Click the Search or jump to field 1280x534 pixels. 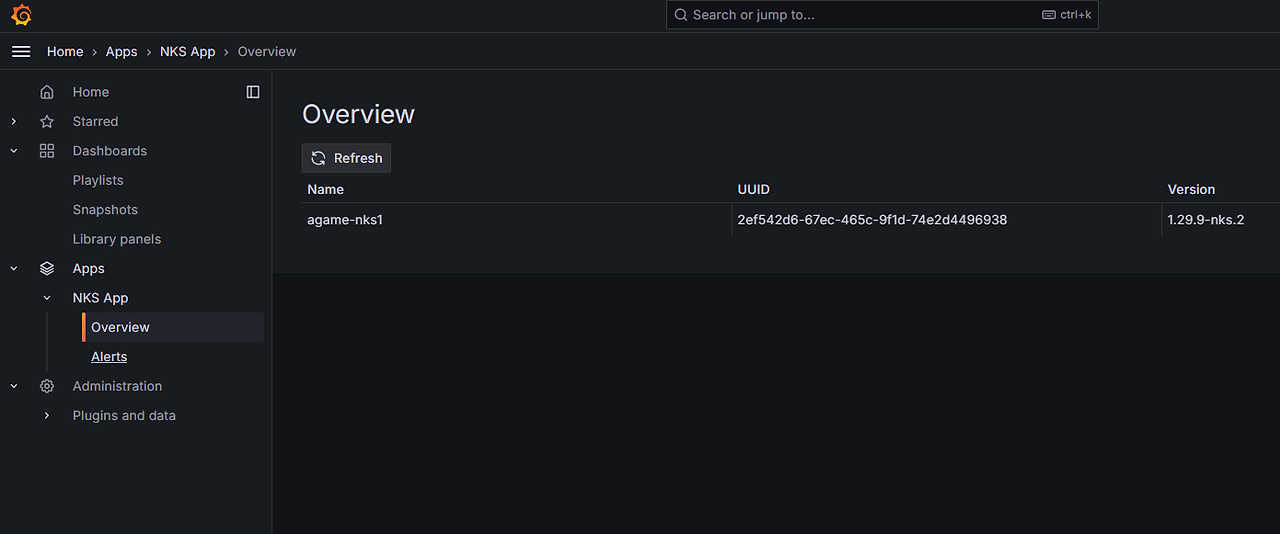(882, 15)
